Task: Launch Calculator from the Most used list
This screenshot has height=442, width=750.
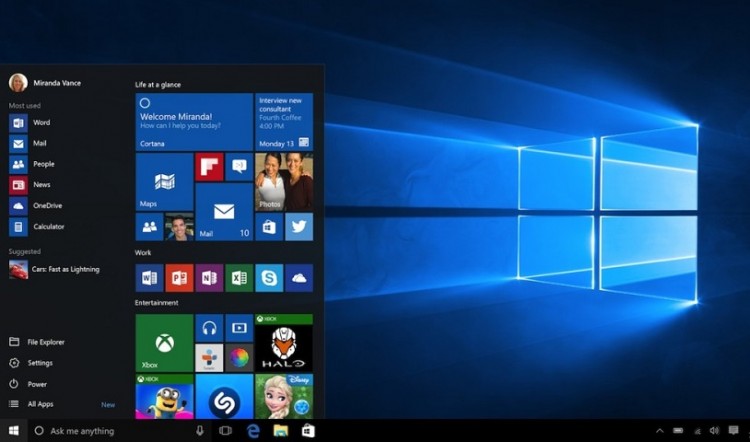Action: (36, 227)
